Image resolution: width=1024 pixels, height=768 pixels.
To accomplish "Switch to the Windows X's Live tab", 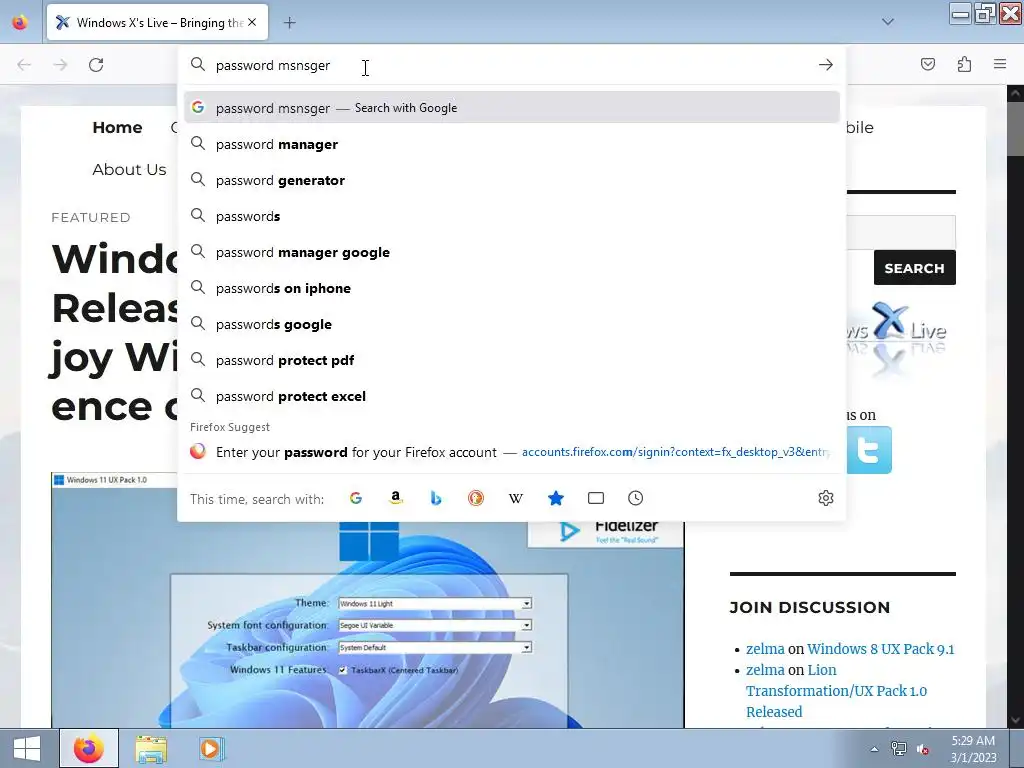I will pos(157,22).
